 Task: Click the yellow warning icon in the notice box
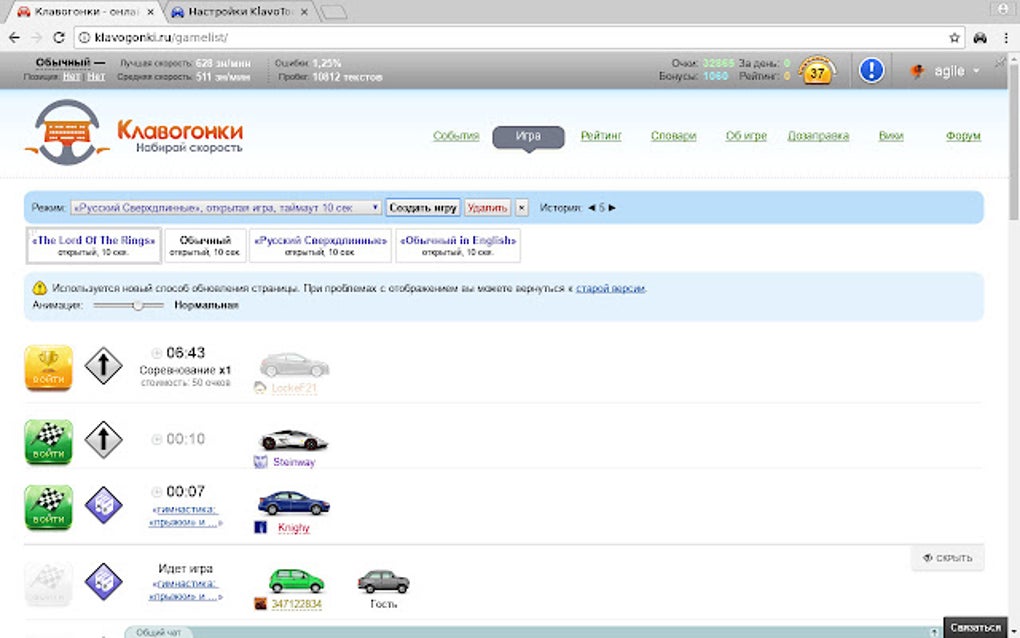tap(40, 287)
